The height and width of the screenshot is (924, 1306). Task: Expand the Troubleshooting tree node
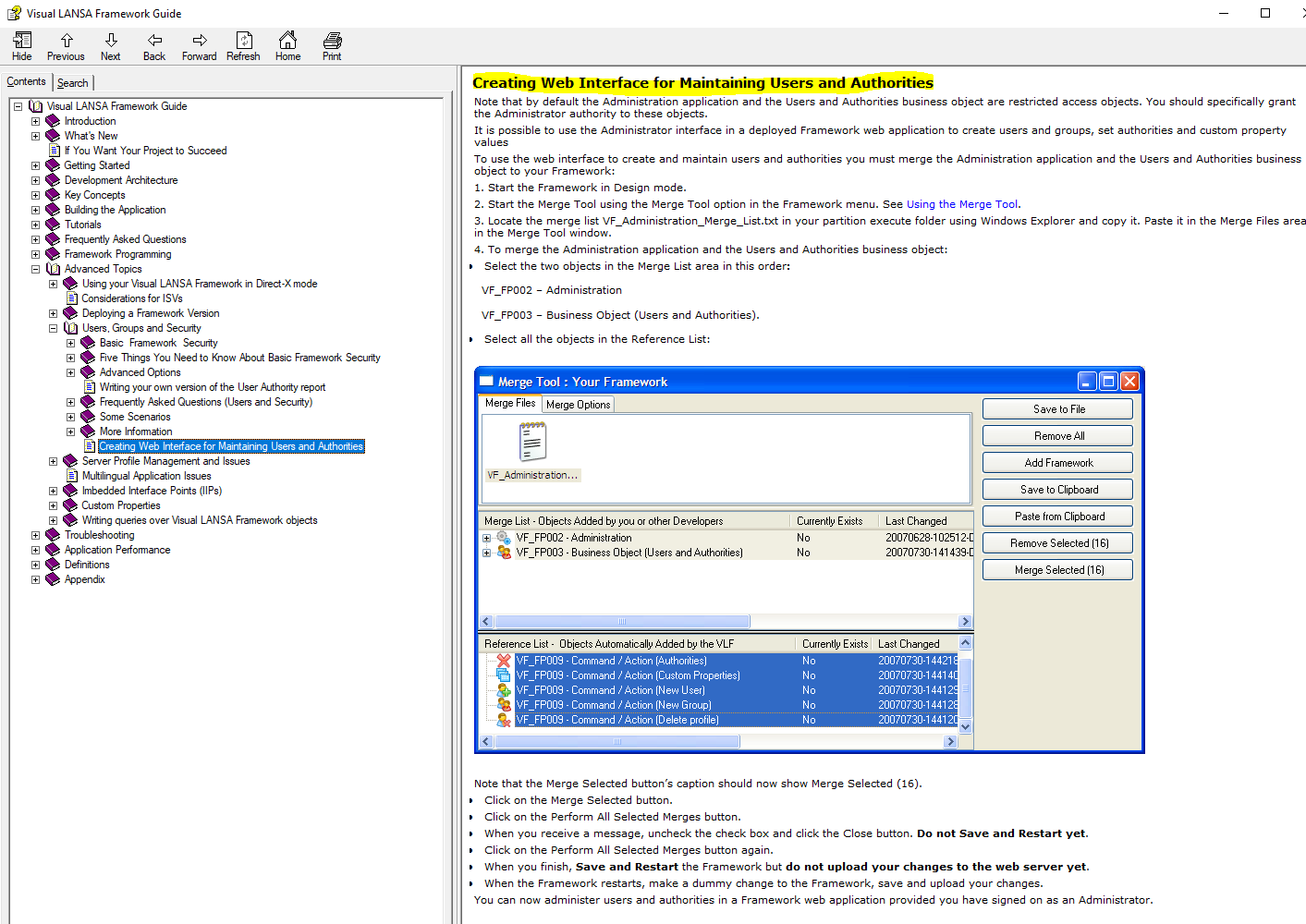click(x=36, y=535)
